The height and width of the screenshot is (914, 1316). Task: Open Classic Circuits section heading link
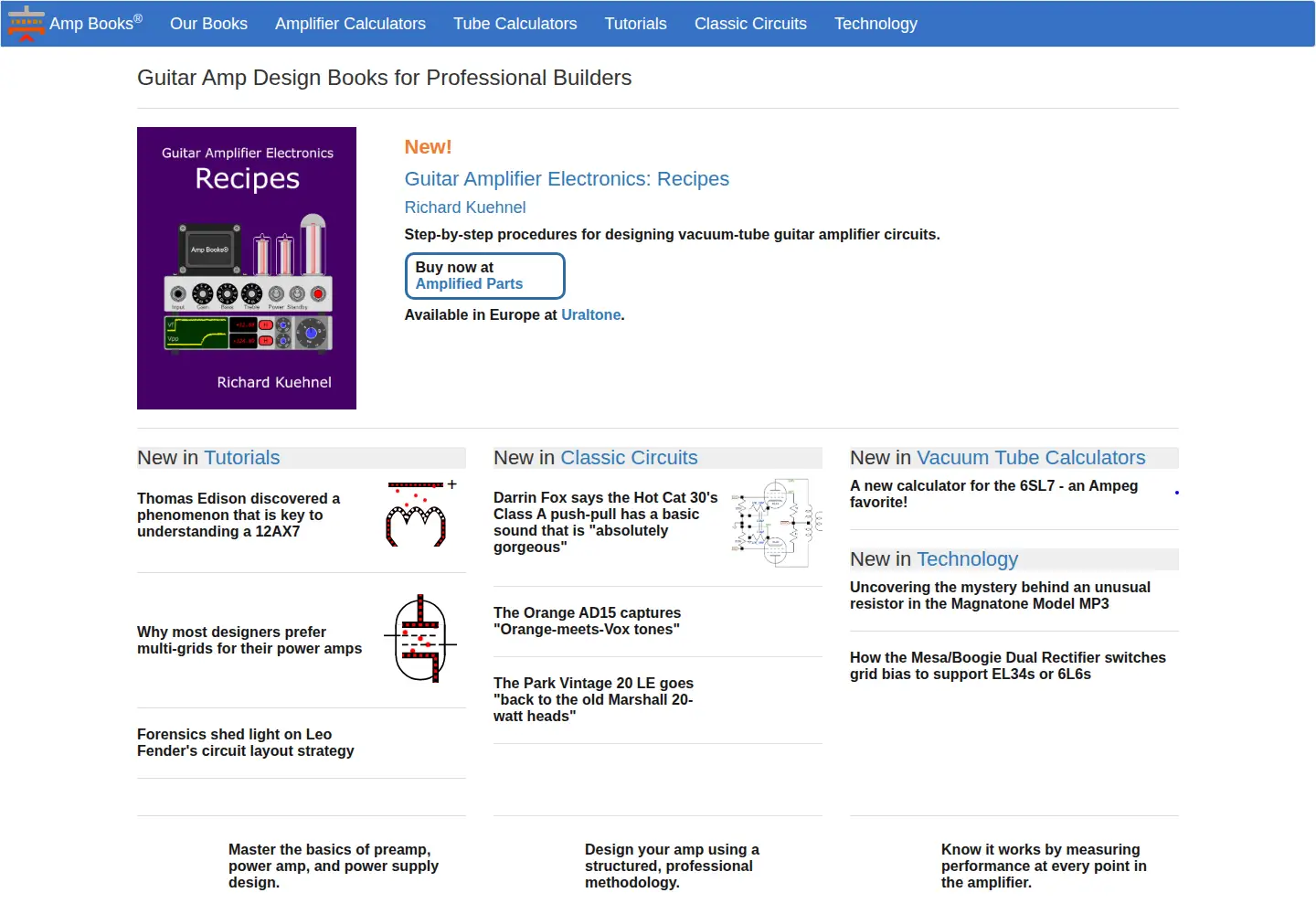tap(629, 458)
